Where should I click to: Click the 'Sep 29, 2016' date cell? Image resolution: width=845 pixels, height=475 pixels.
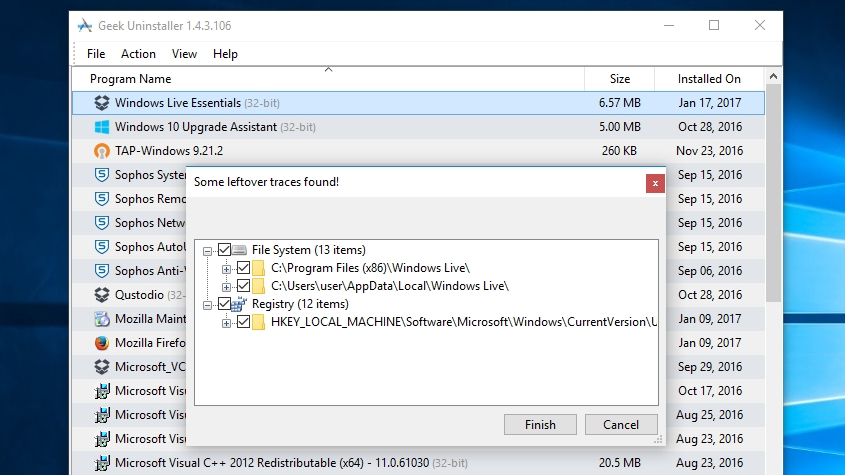710,367
